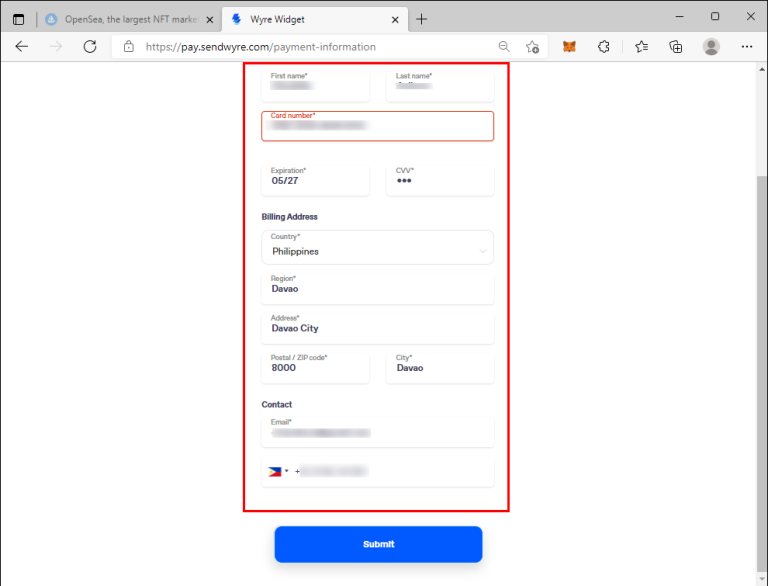Image resolution: width=768 pixels, height=586 pixels.
Task: Click the profile avatar icon
Action: (x=711, y=46)
